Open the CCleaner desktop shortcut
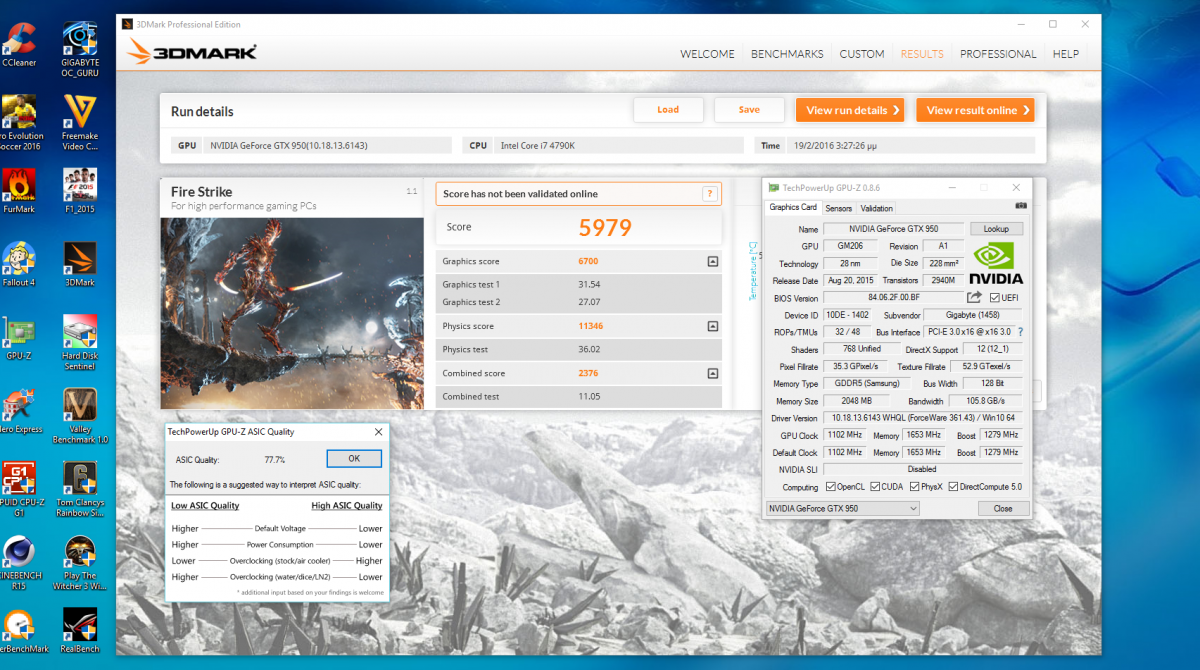The width and height of the screenshot is (1200, 670). point(19,44)
